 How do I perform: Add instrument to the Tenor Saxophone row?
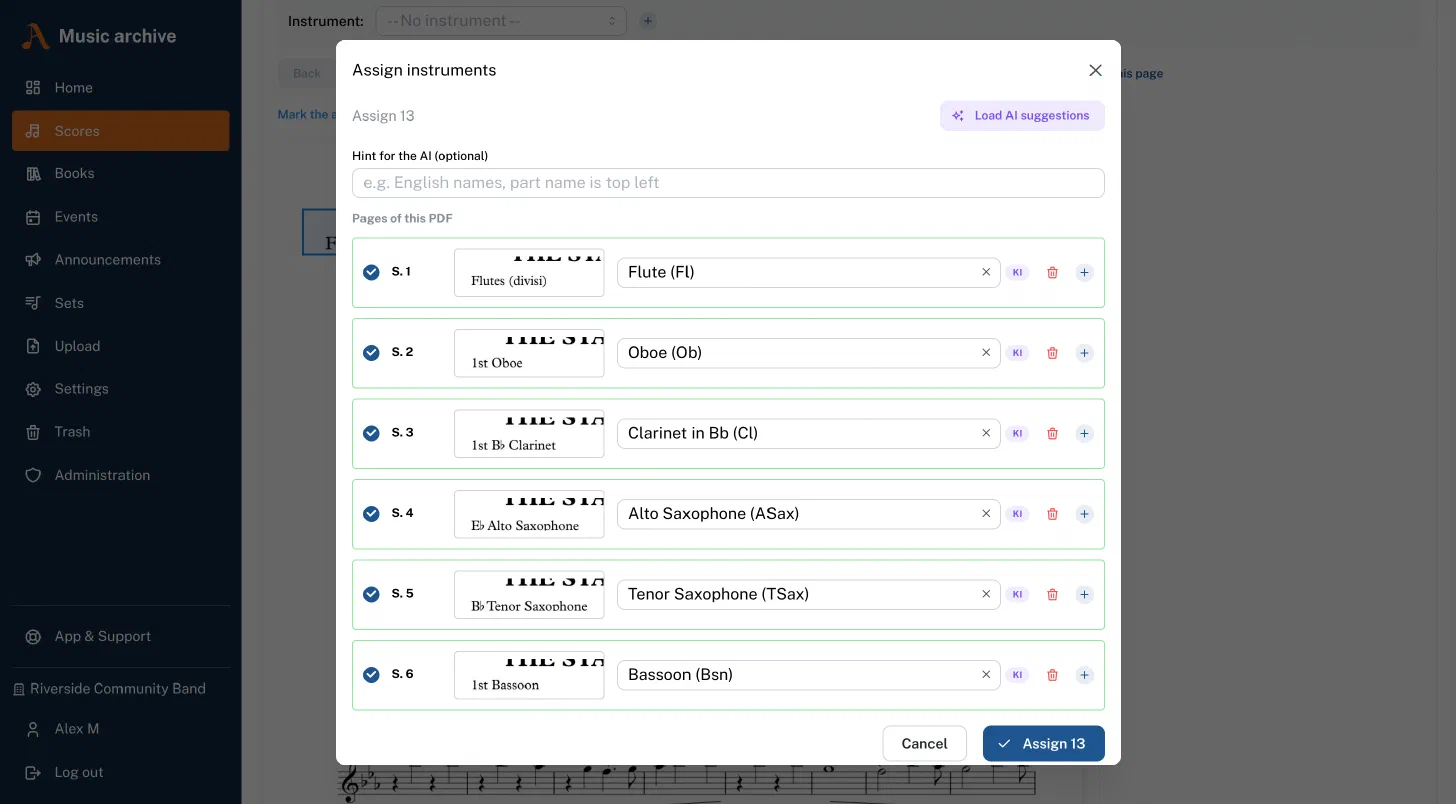pos(1084,595)
